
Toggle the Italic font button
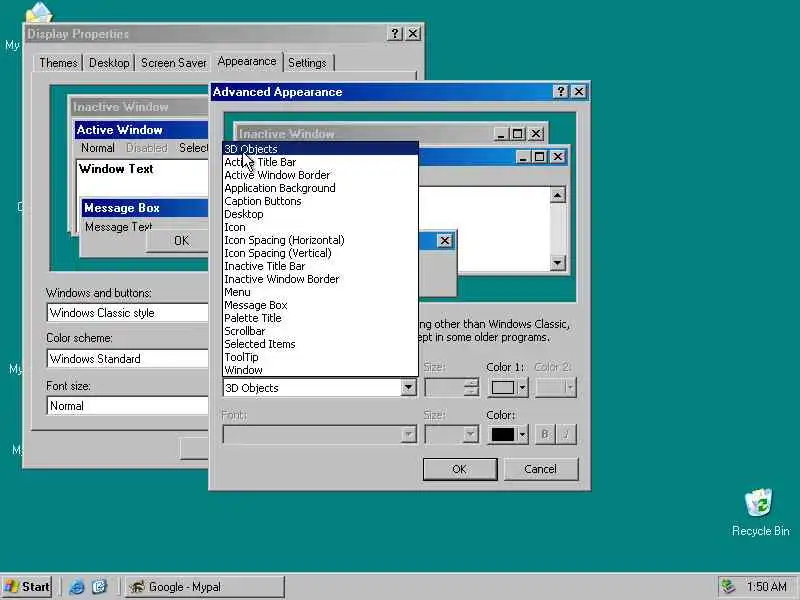click(x=566, y=435)
